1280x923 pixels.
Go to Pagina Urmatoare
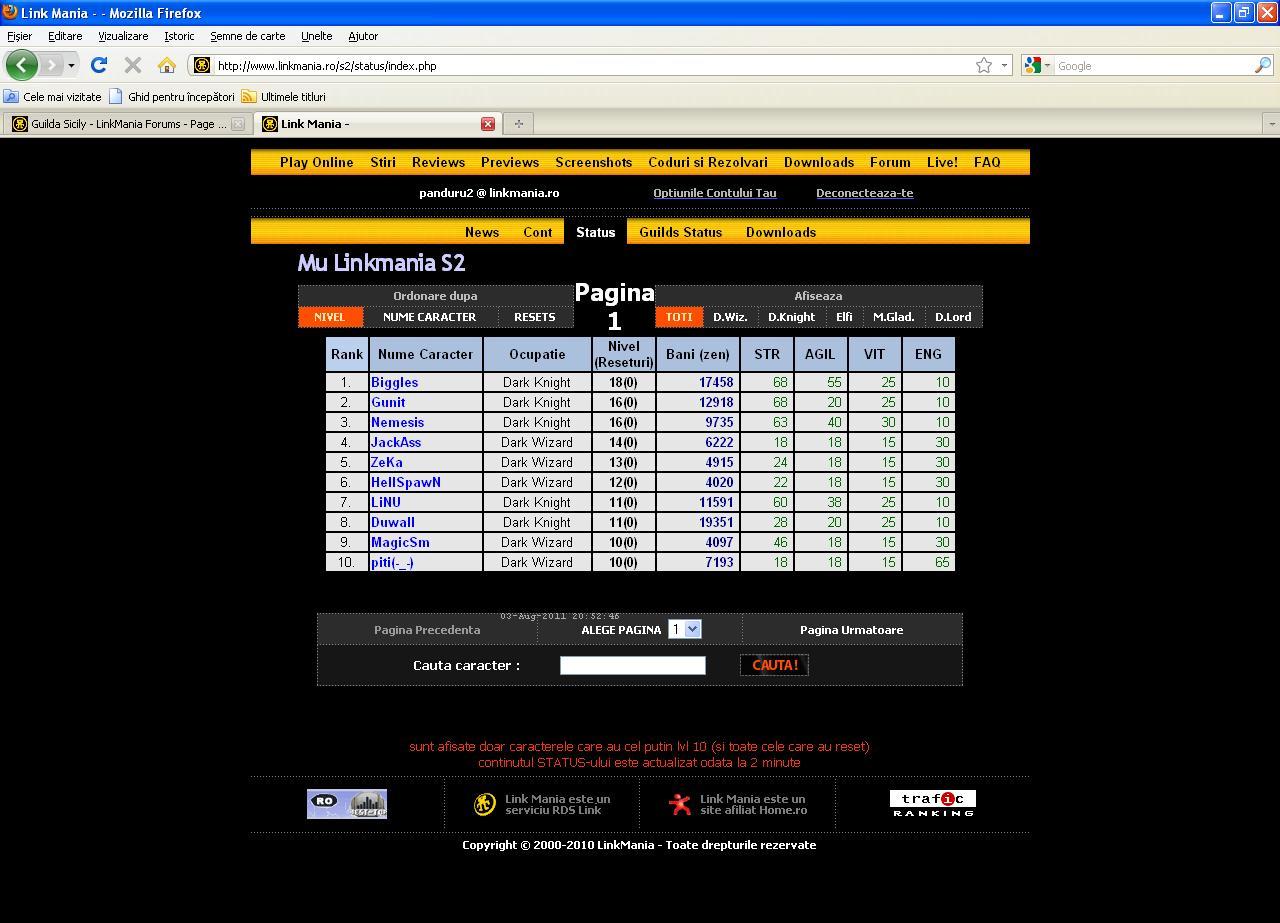851,630
